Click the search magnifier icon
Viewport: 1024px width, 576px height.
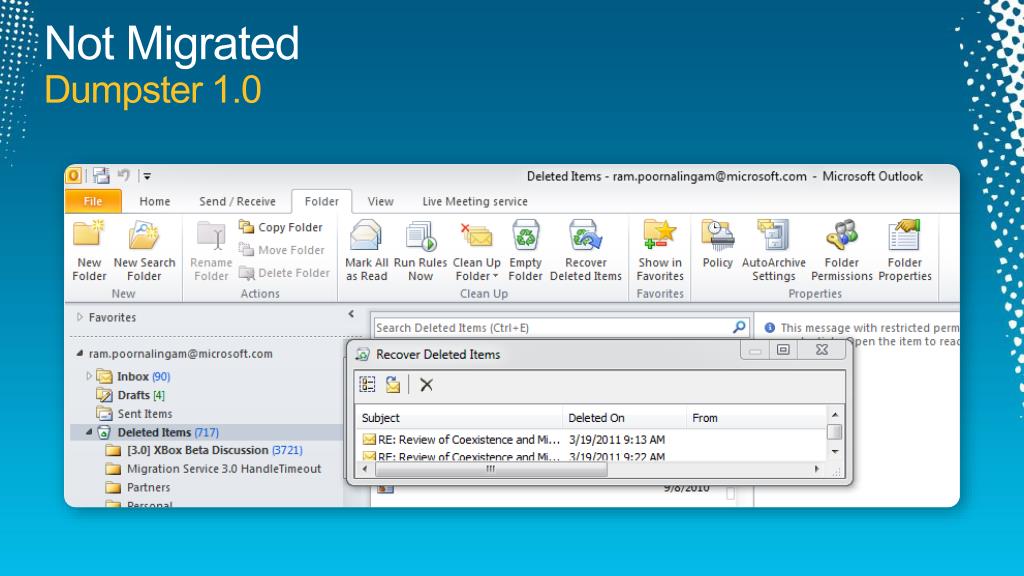pyautogui.click(x=739, y=327)
